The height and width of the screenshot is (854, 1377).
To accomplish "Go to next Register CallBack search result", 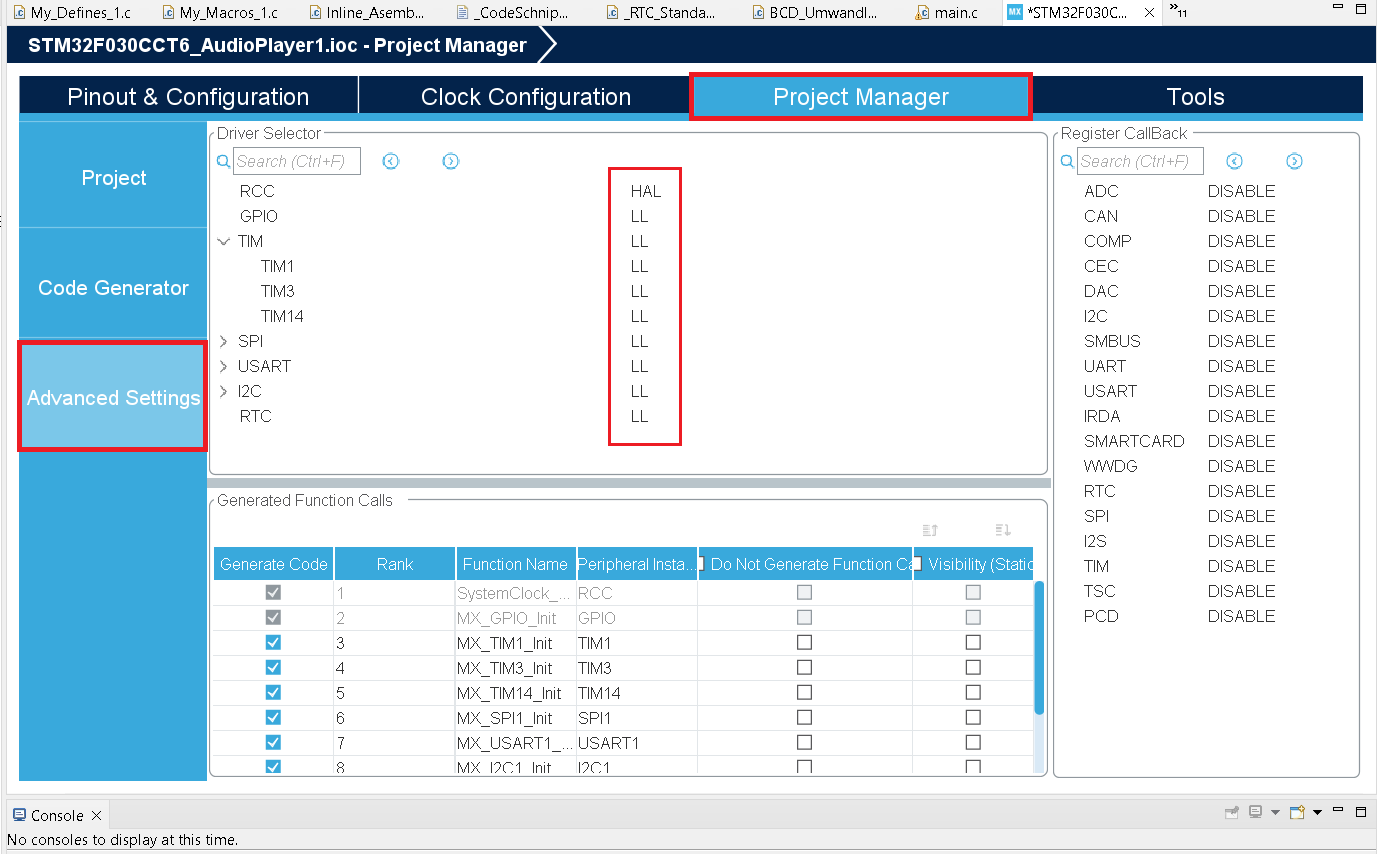I will (x=1295, y=161).
